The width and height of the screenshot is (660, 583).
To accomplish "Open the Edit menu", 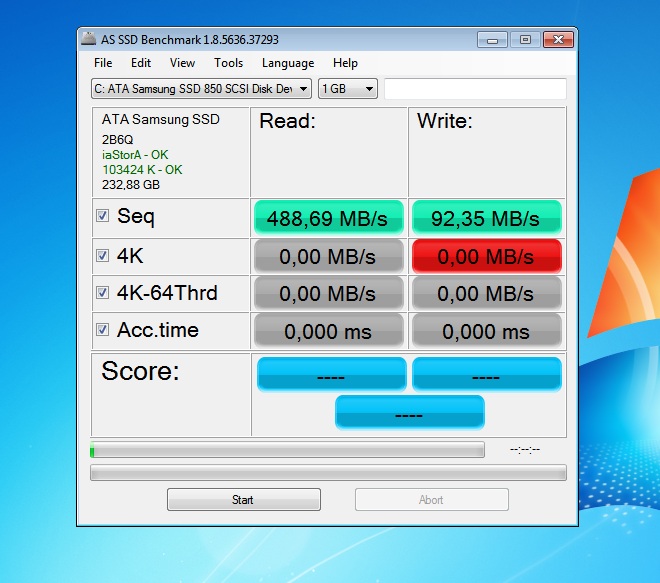I will click(x=141, y=63).
